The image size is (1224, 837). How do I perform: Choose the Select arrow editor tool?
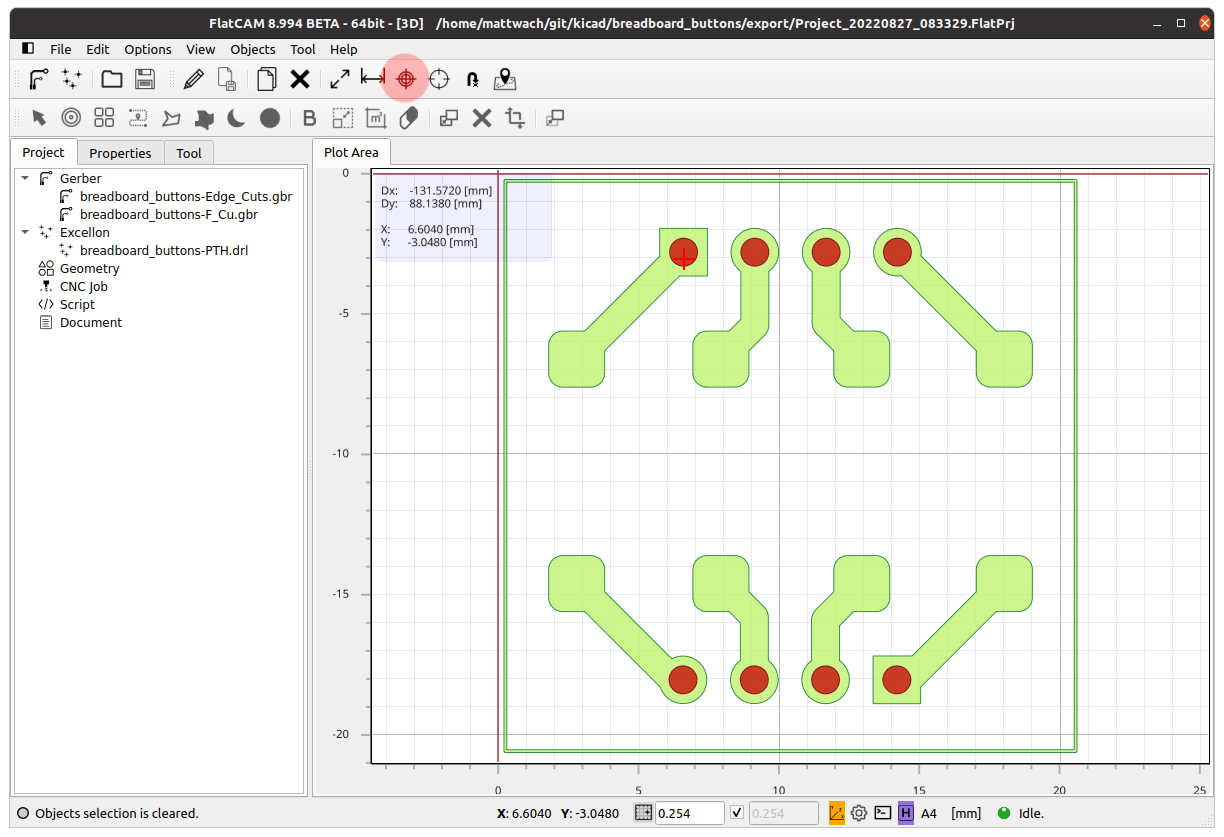[38, 118]
